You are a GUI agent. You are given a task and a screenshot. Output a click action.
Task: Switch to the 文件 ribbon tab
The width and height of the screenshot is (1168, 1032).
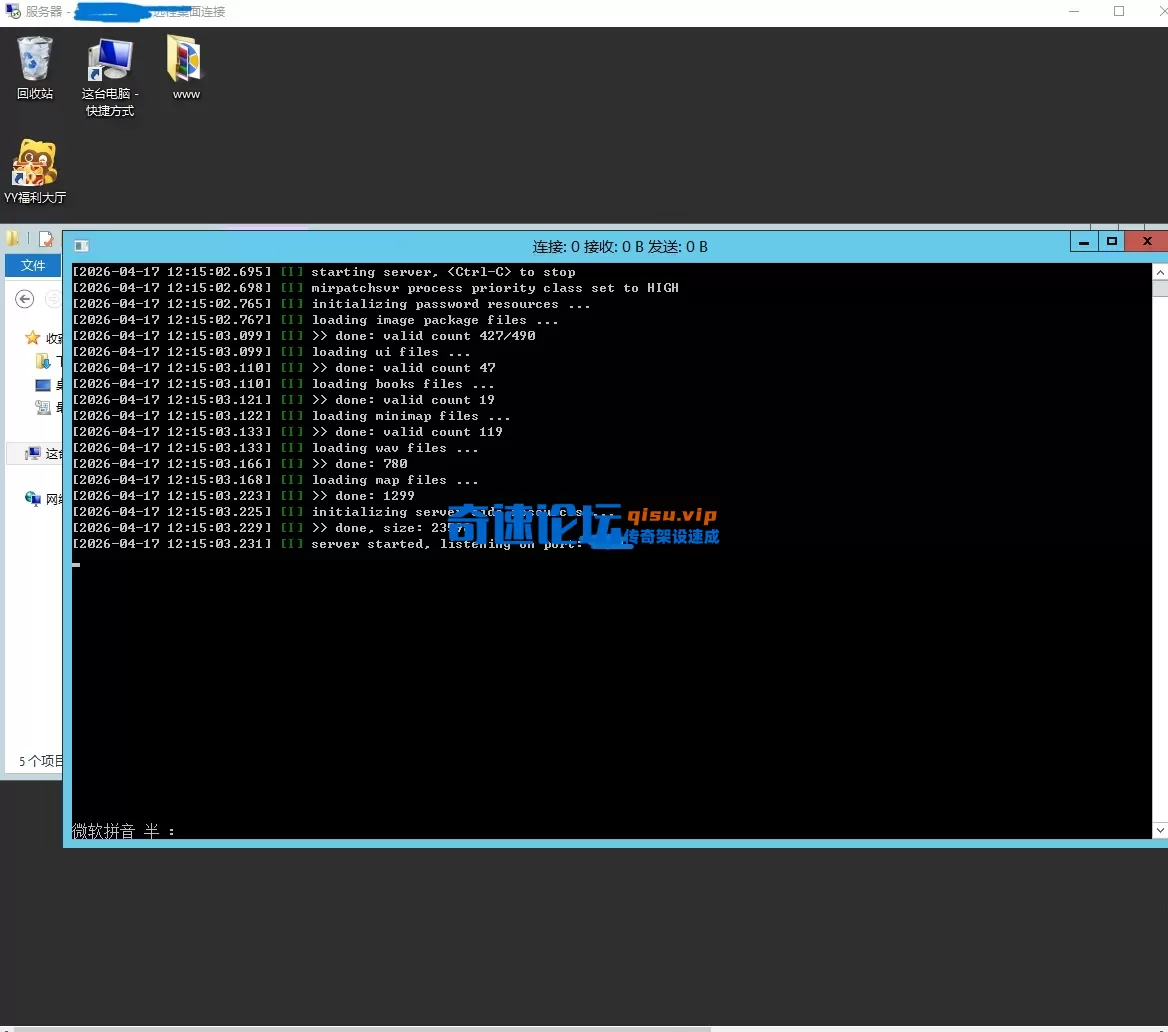pos(33,266)
